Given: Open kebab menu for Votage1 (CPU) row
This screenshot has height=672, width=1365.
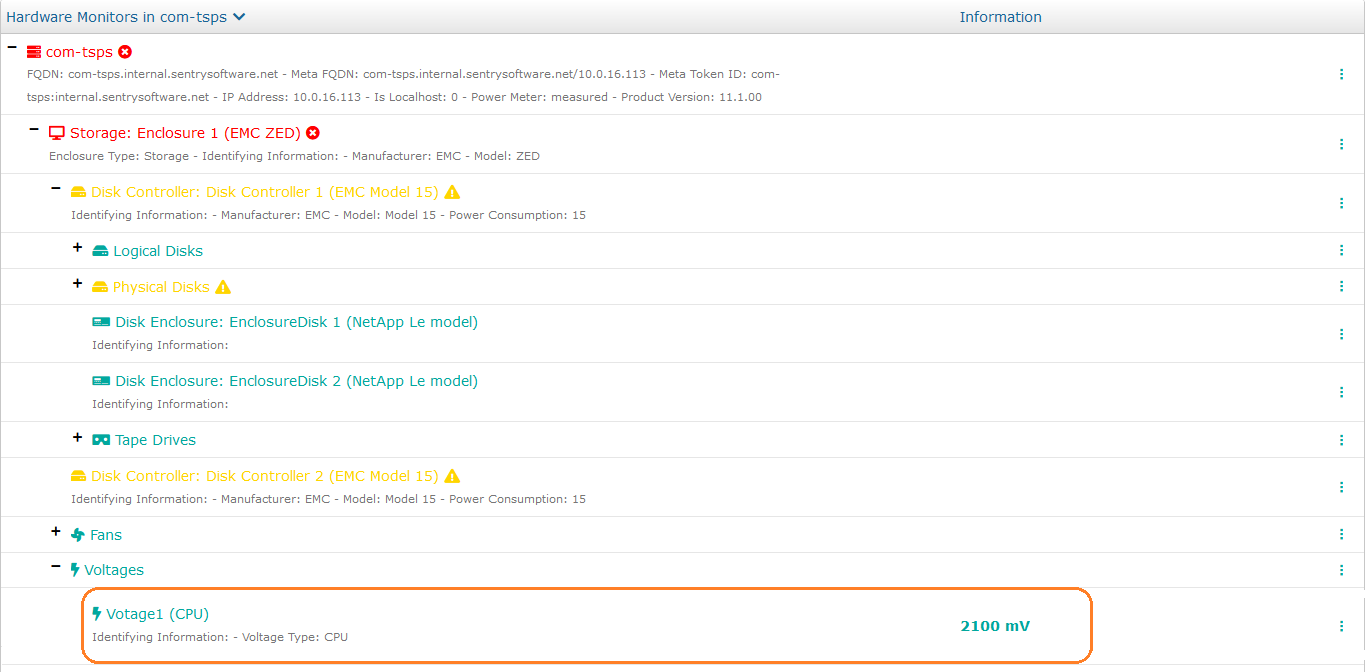Looking at the screenshot, I should [1341, 626].
